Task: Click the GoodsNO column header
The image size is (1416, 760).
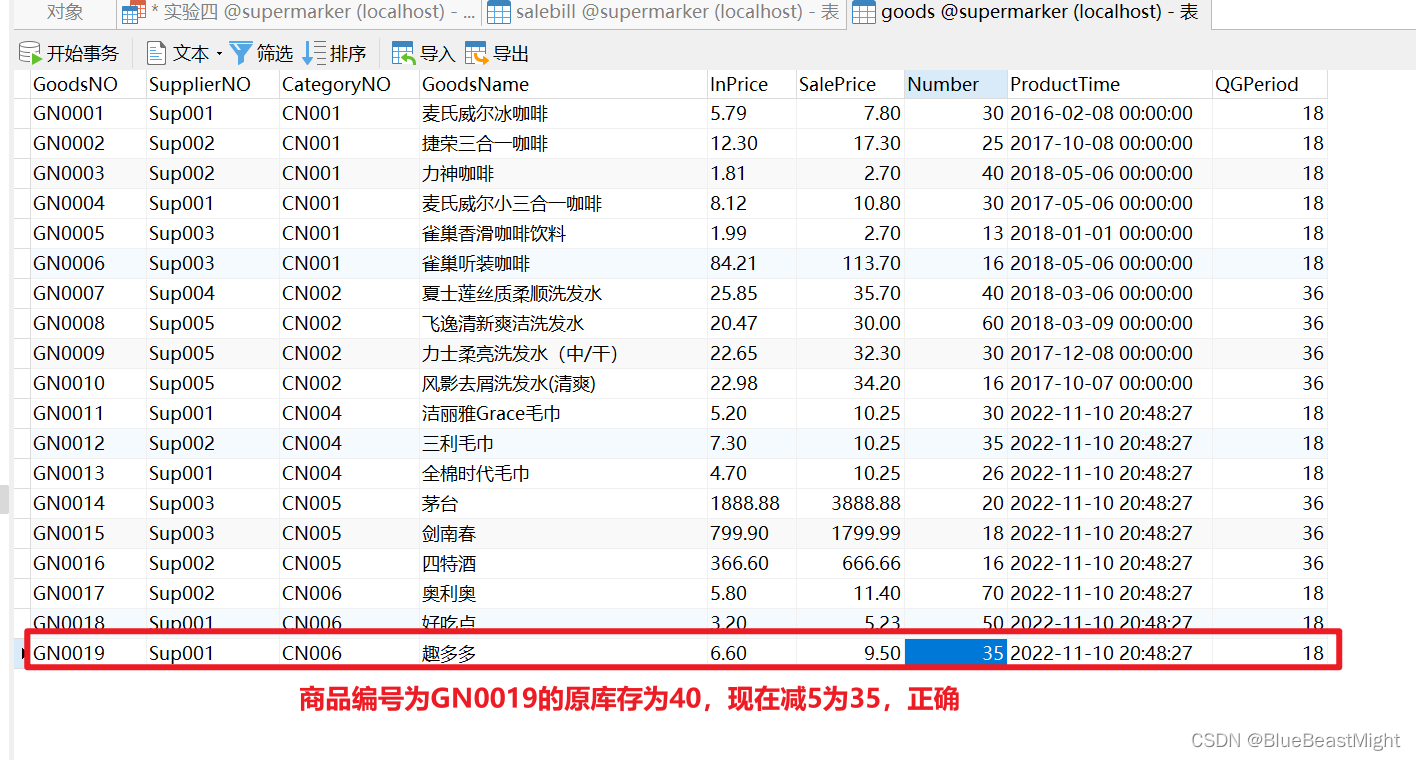Action: pyautogui.click(x=88, y=84)
